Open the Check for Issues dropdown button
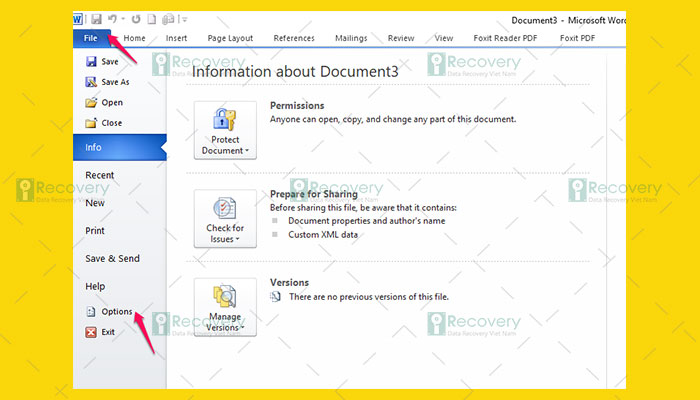 [225, 218]
